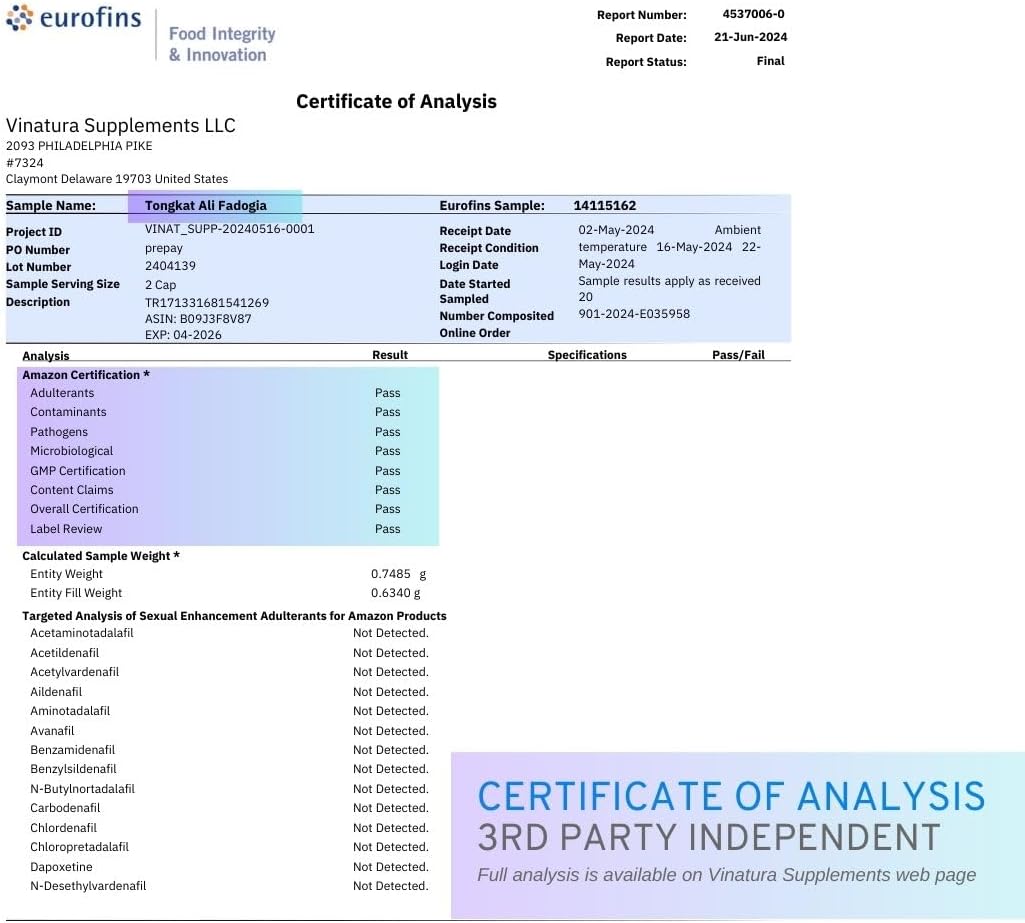Select the highlighted Tongkat Ali Fadogia sample name

pos(205,205)
